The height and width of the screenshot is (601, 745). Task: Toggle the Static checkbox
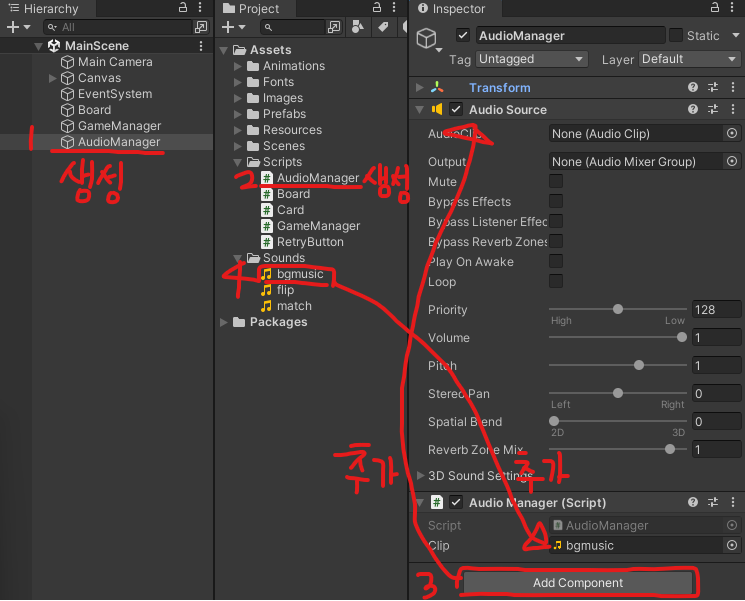(x=676, y=35)
